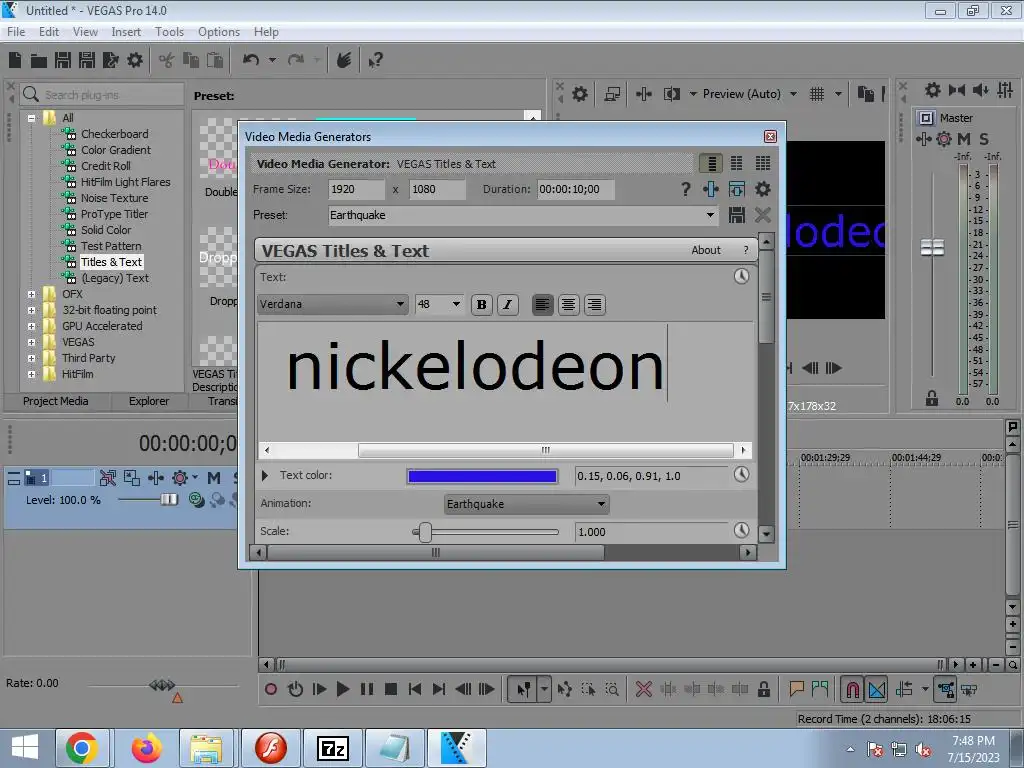Open Project Properties gear icon in main toolbar
The width and height of the screenshot is (1024, 768).
(135, 60)
